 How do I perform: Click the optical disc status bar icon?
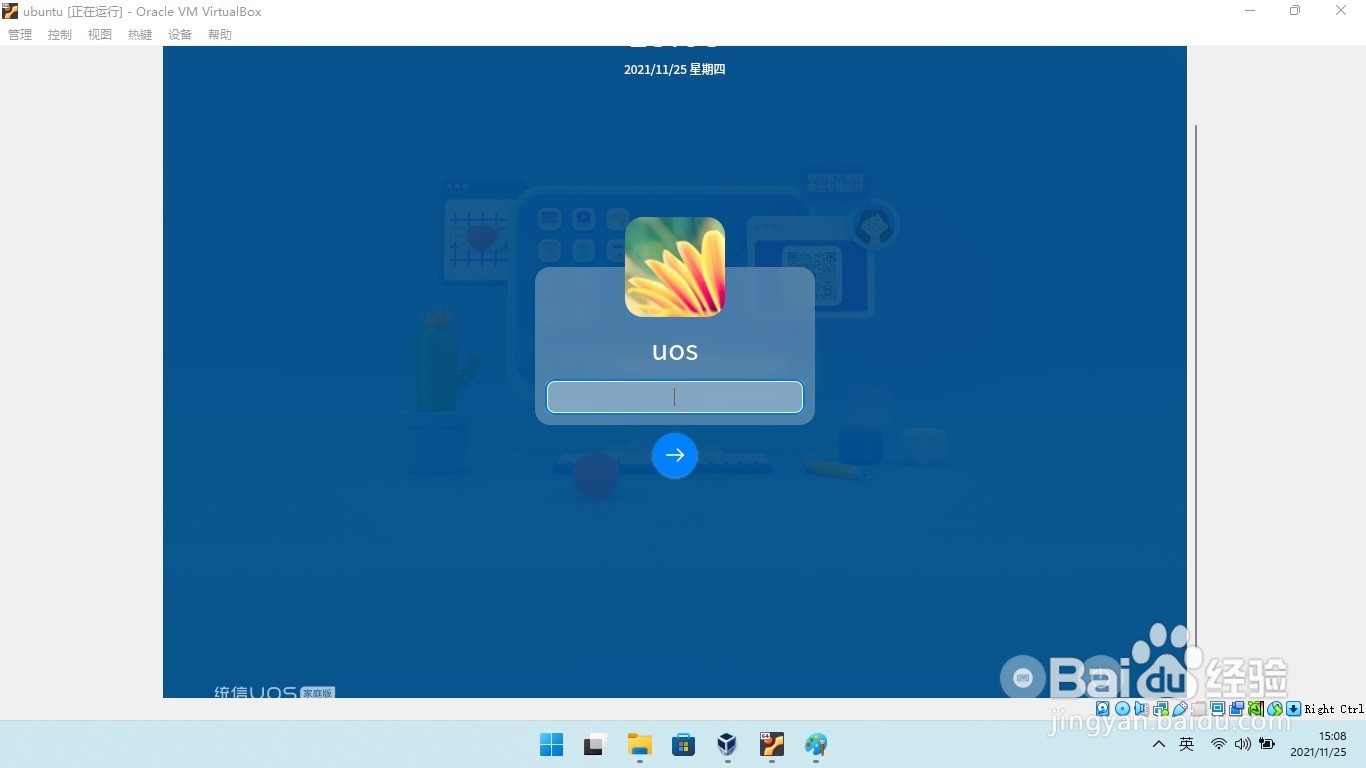[x=1122, y=708]
